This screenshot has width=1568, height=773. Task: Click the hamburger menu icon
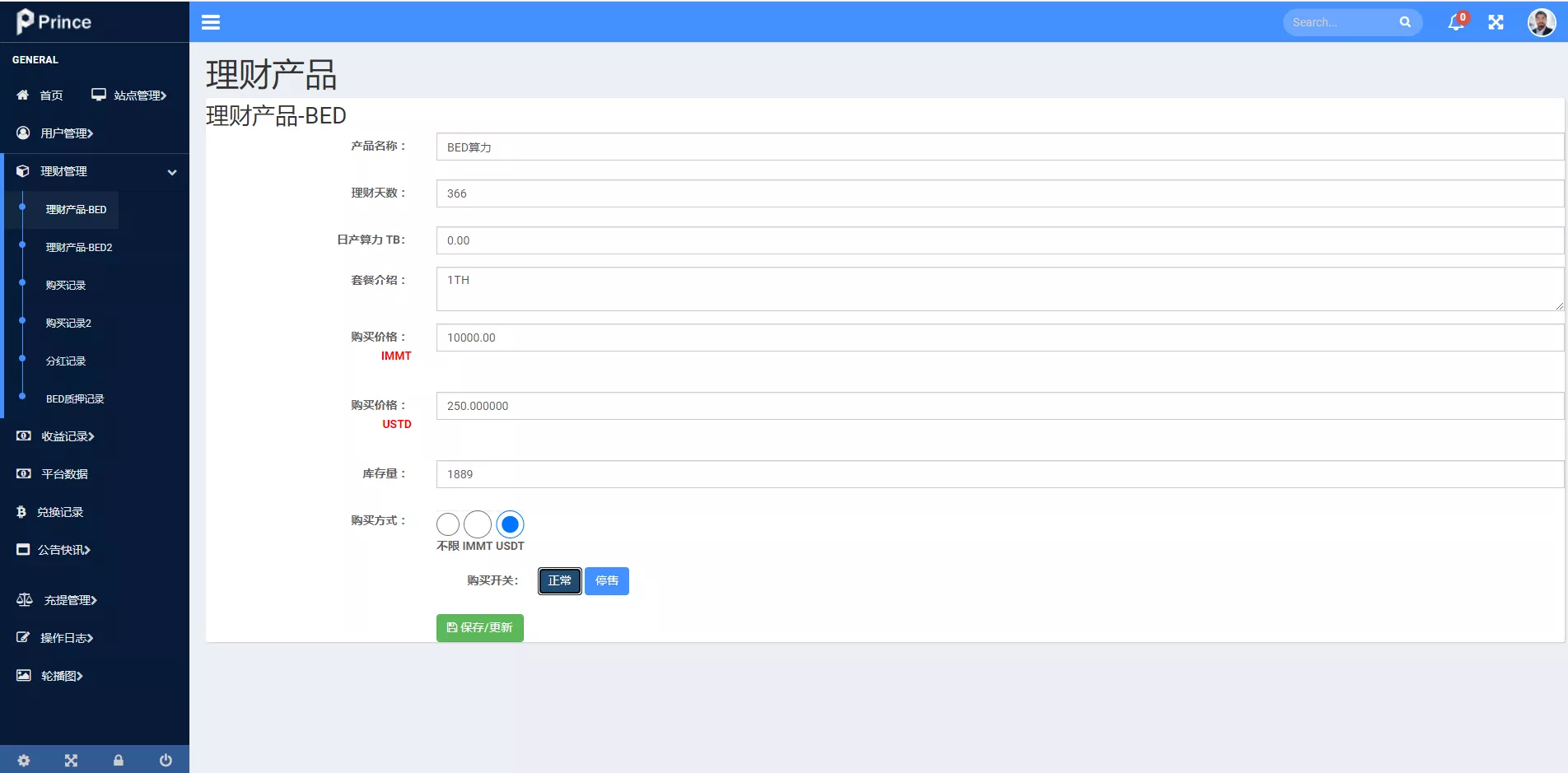pos(211,22)
